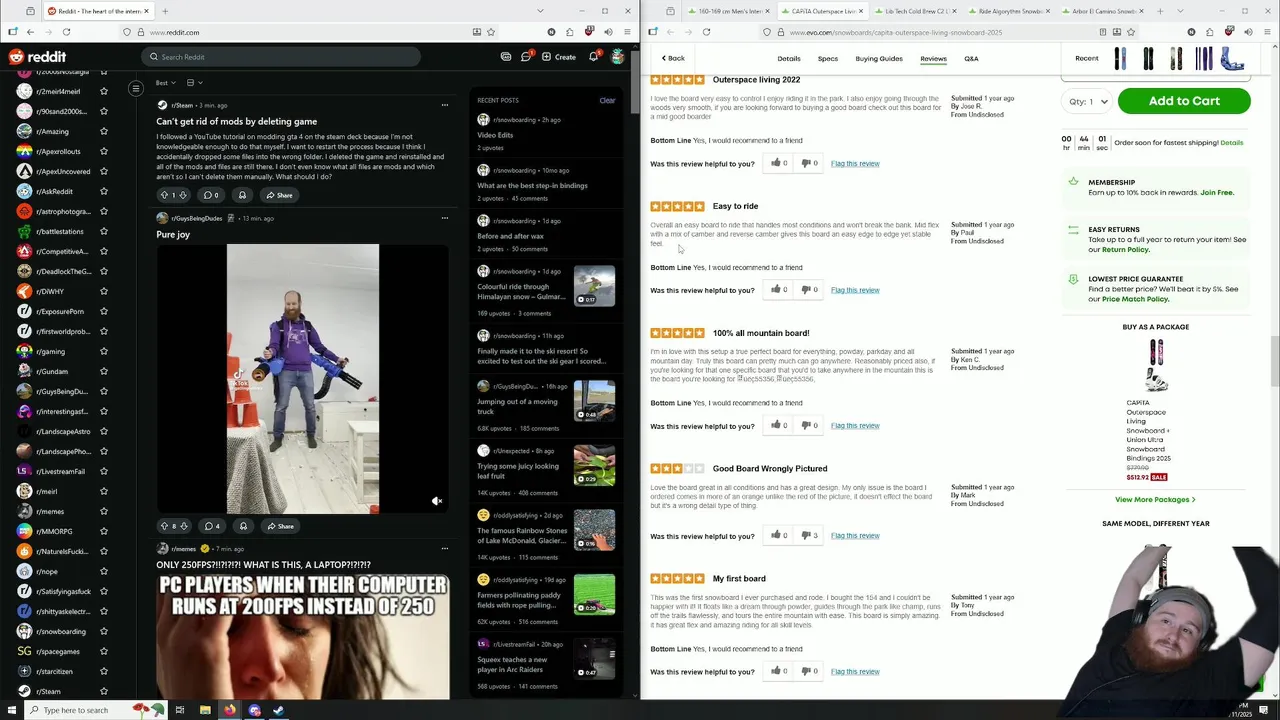Give award on the Steam mods post
This screenshot has width=1280, height=720.
click(242, 195)
